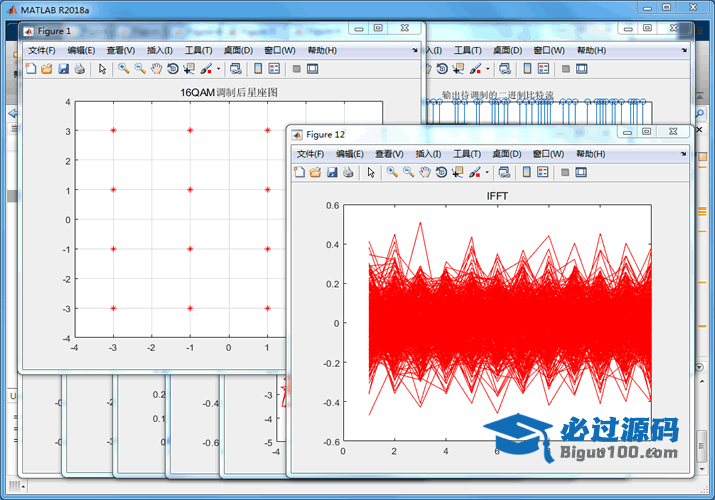The image size is (715, 500).
Task: Open Brush color dropdown arrow in Figure 12
Action: click(487, 173)
